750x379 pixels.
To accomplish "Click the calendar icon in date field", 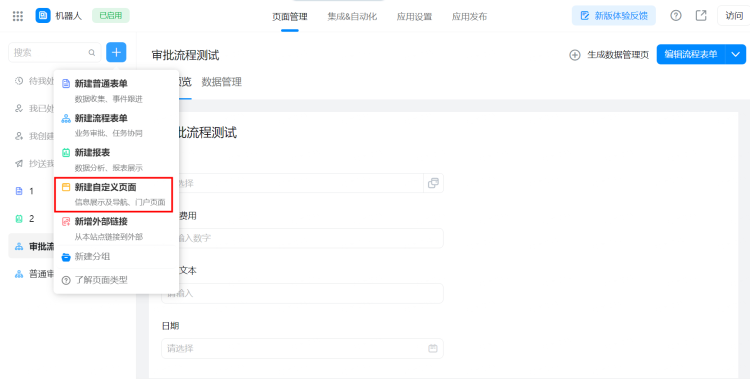I will [433, 348].
